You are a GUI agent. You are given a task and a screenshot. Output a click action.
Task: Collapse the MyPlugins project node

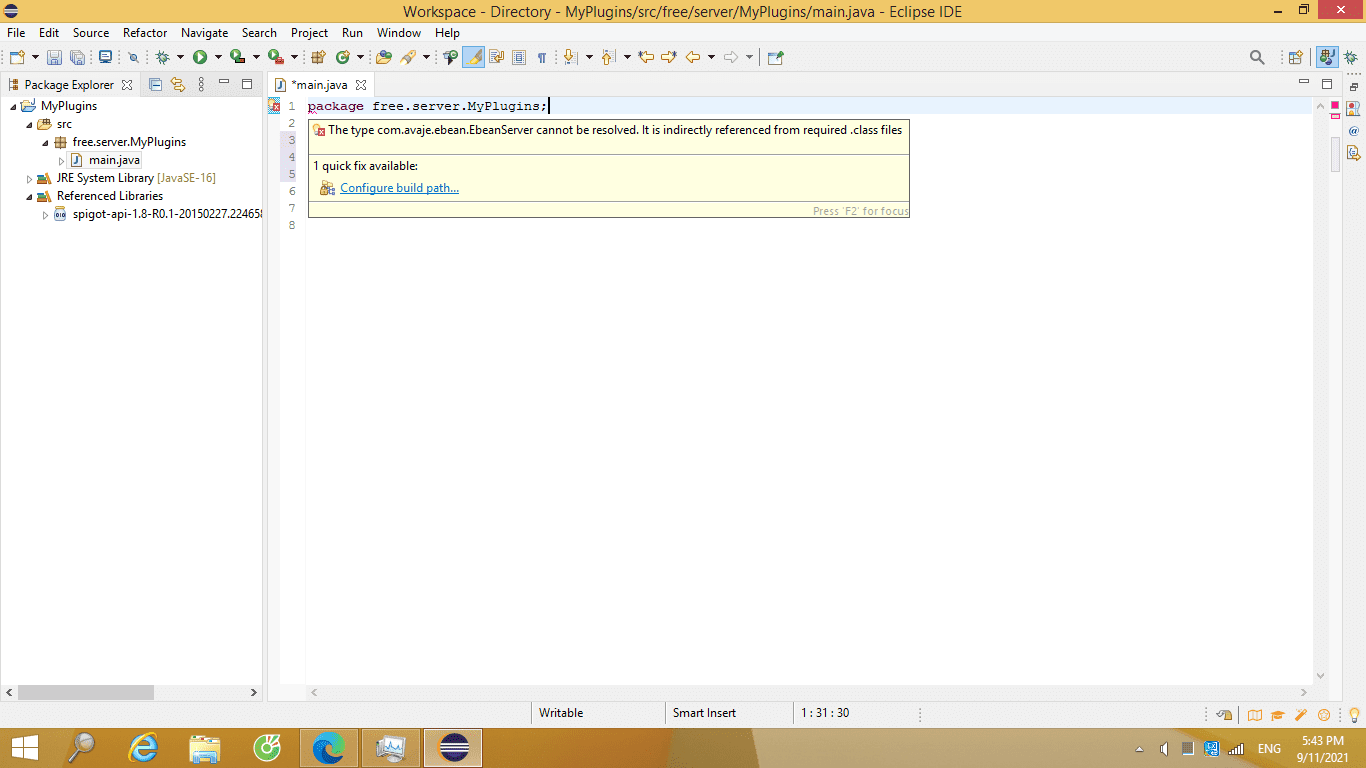13,106
